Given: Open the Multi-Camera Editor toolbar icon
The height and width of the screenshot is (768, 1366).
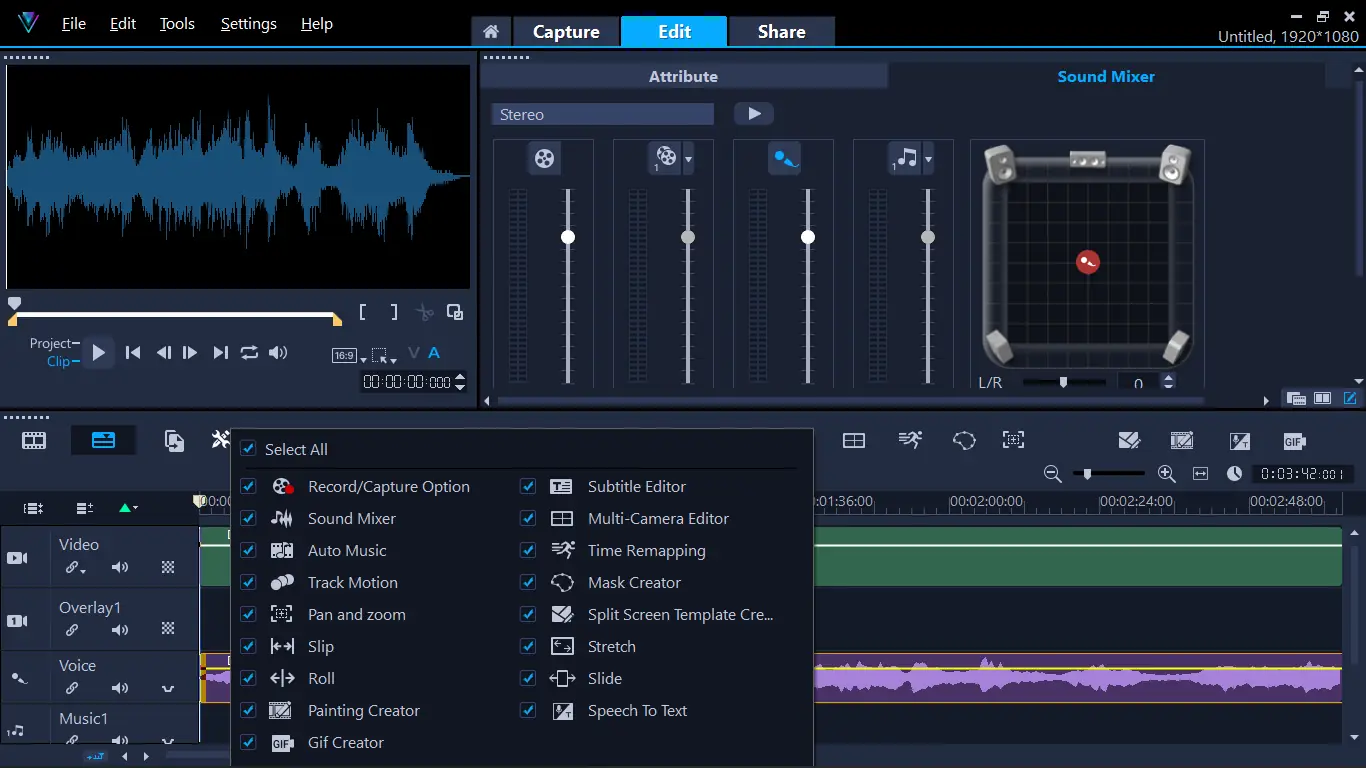Looking at the screenshot, I should tap(853, 441).
